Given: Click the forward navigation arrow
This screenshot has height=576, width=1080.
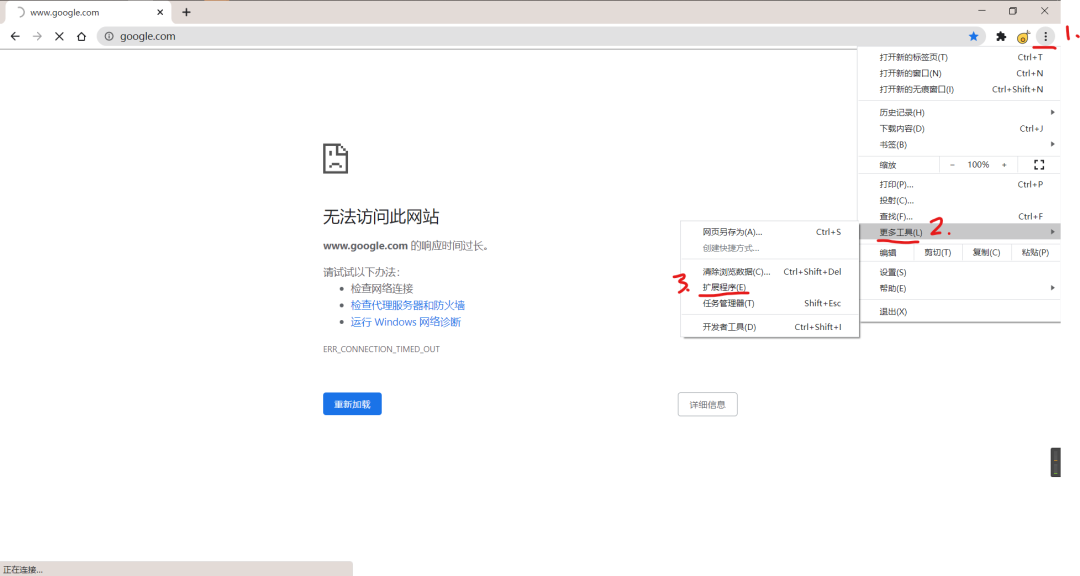Looking at the screenshot, I should (x=37, y=37).
